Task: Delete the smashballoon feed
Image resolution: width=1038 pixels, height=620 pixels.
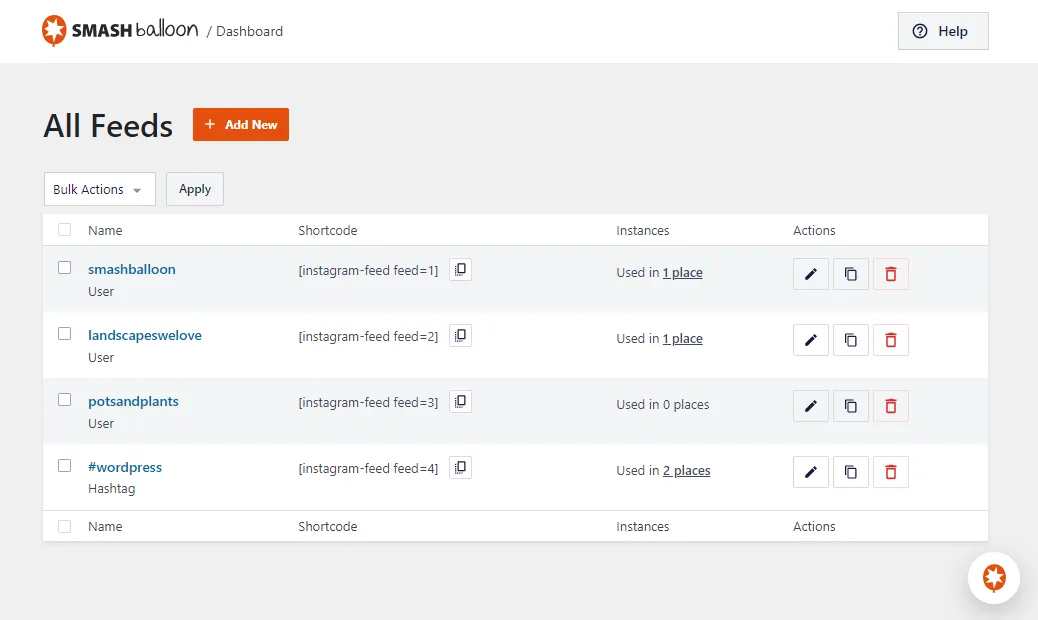Action: (x=890, y=274)
